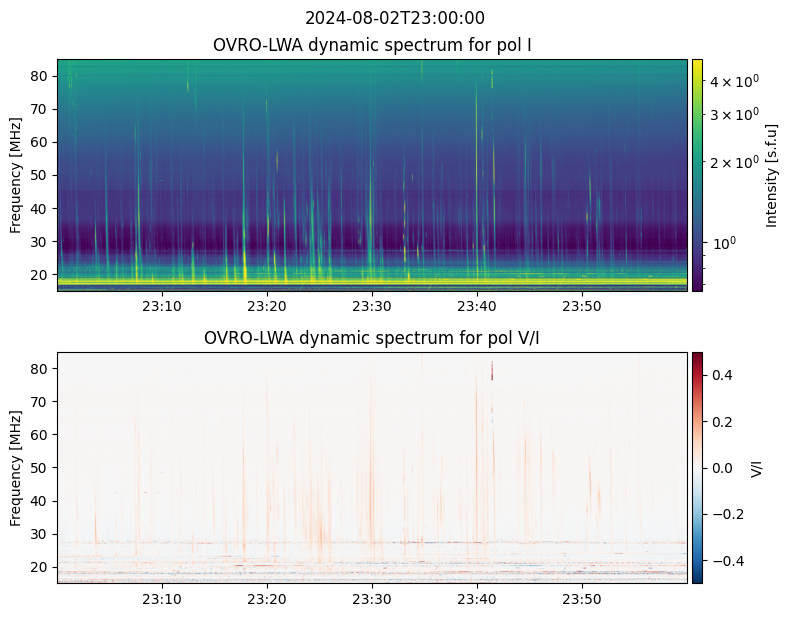
Task: Click the 10⁰ tick on Intensity colorbar
Action: tap(724, 242)
